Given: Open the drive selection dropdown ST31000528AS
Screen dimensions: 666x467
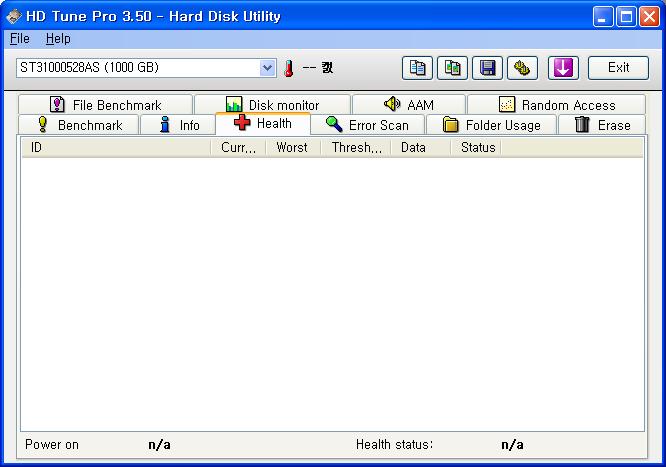Looking at the screenshot, I should pyautogui.click(x=146, y=68).
